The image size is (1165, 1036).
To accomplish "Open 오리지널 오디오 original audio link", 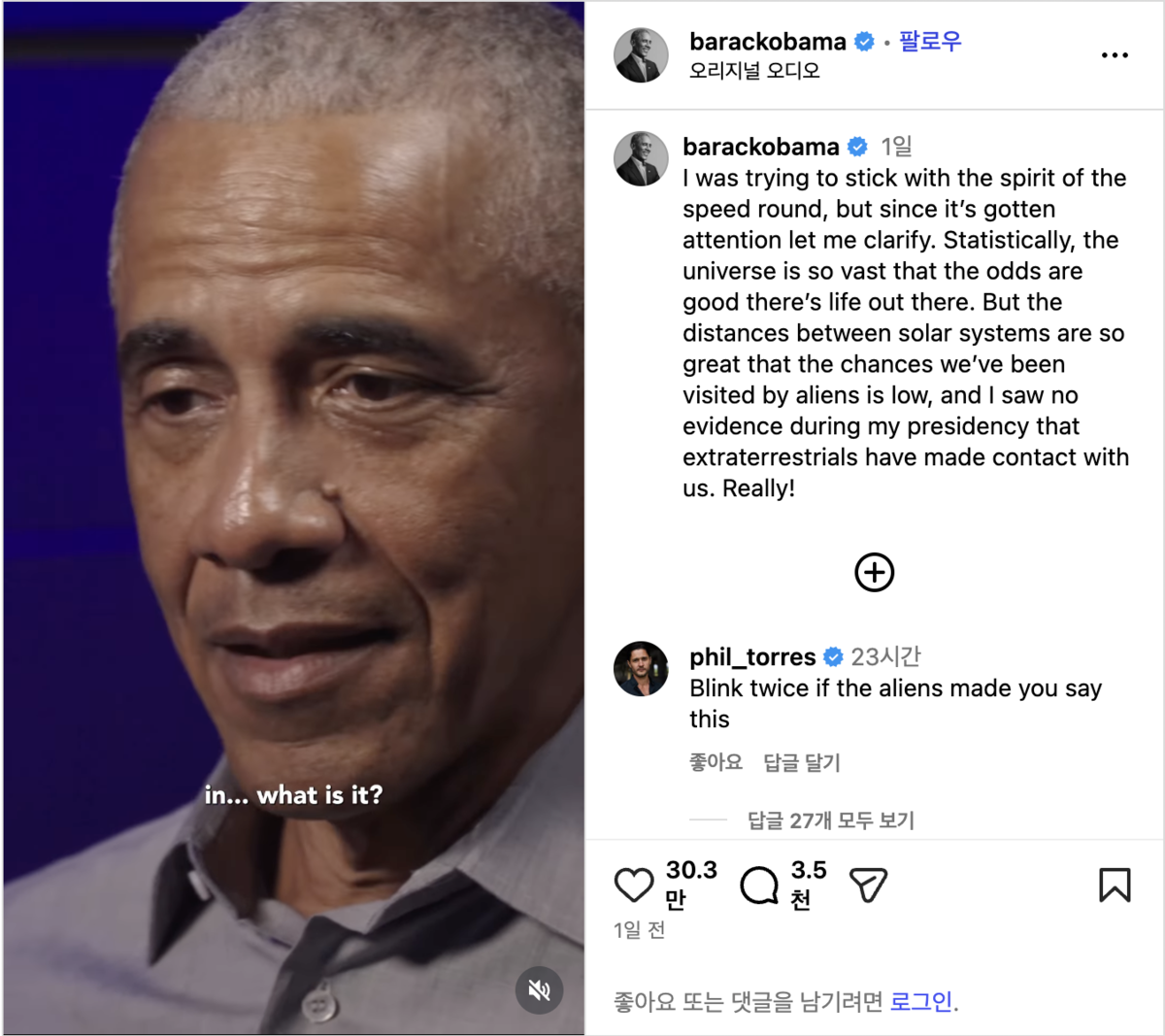I will (754, 71).
